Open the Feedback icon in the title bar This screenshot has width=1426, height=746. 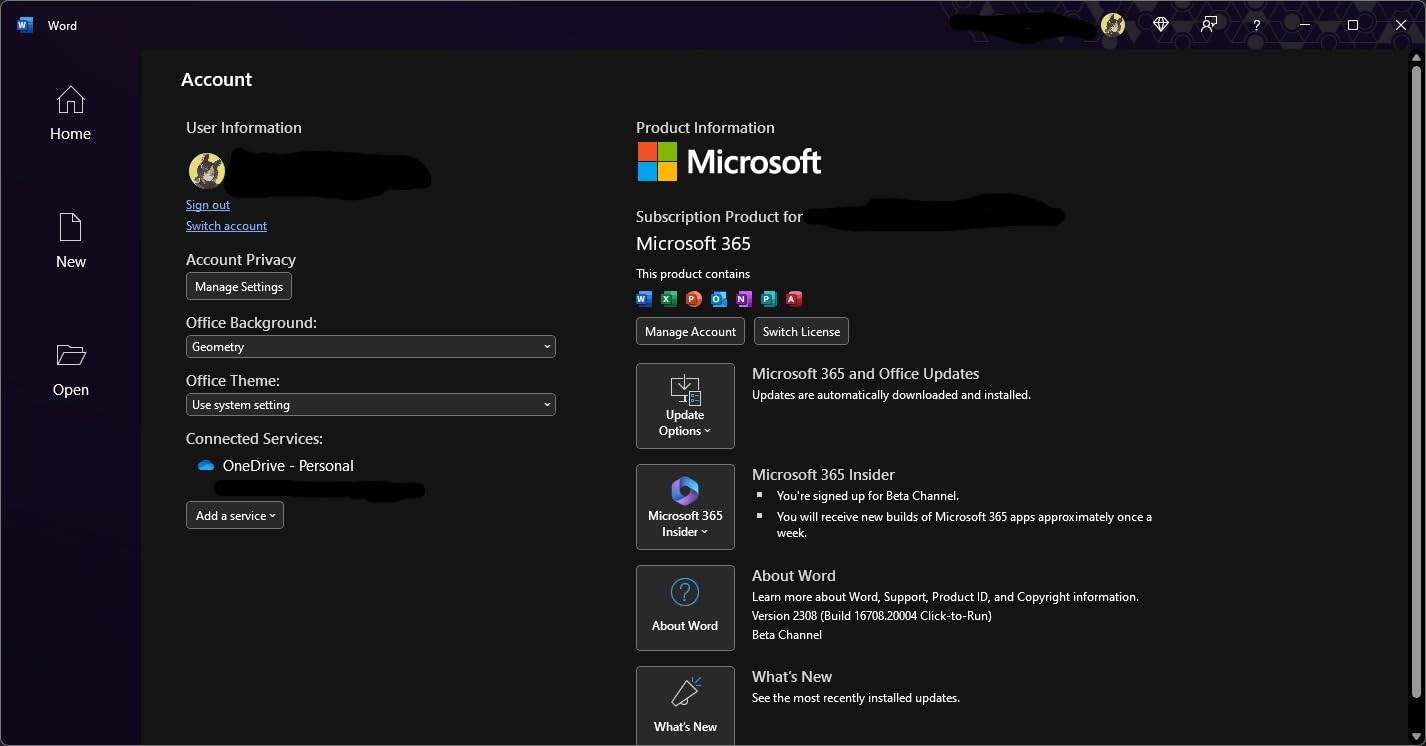(x=1208, y=24)
